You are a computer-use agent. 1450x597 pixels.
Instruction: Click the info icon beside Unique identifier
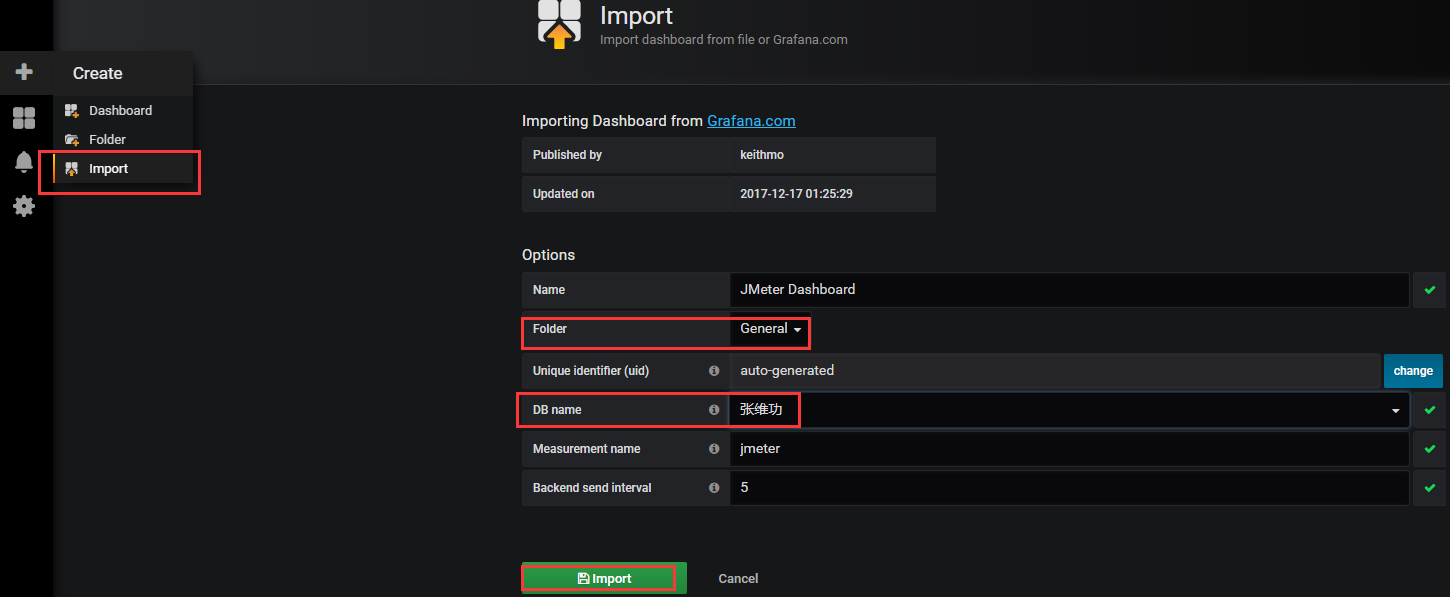point(714,371)
